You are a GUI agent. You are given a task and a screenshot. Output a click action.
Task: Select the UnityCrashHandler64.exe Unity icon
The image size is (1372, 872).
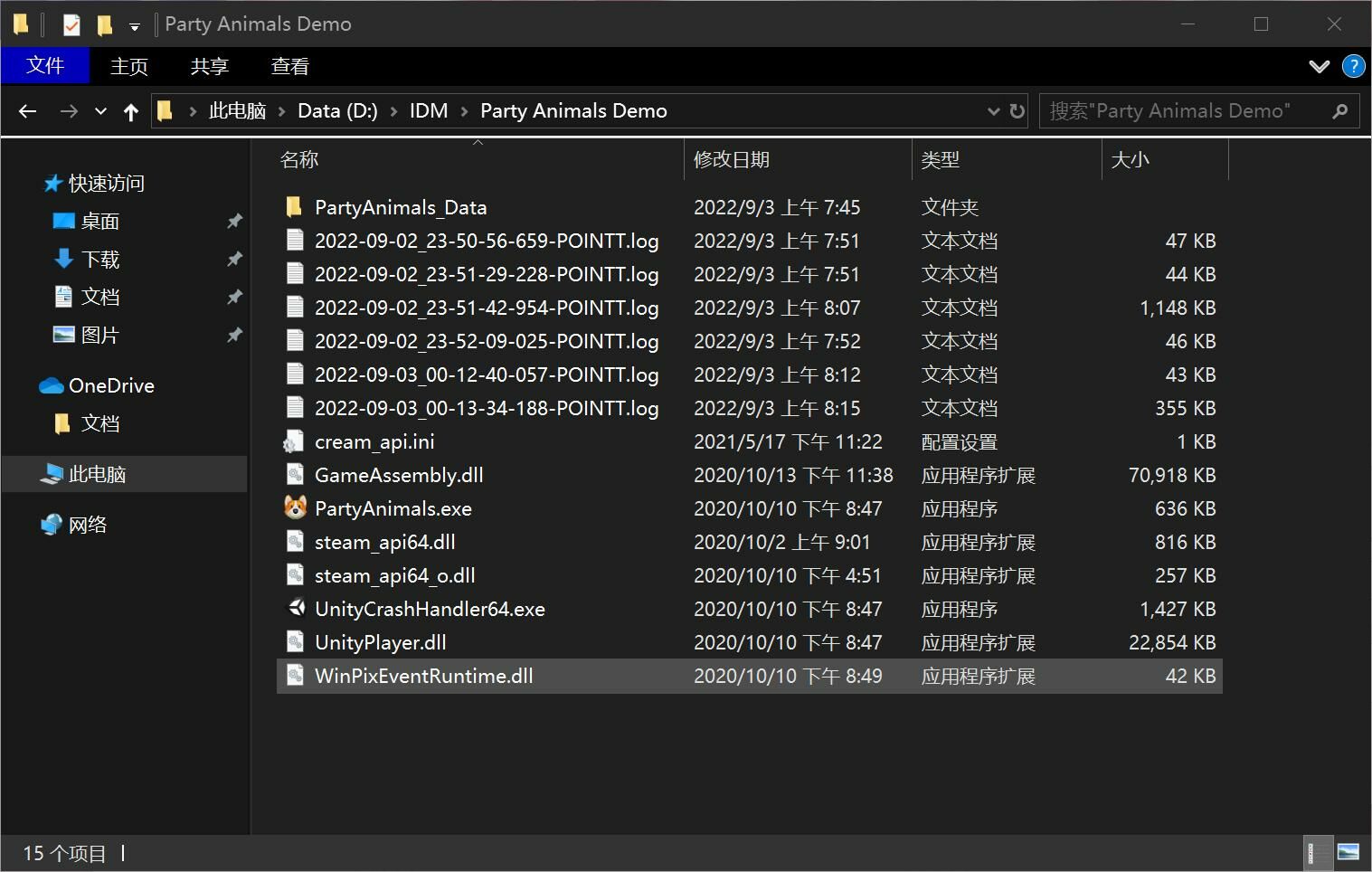(x=295, y=609)
